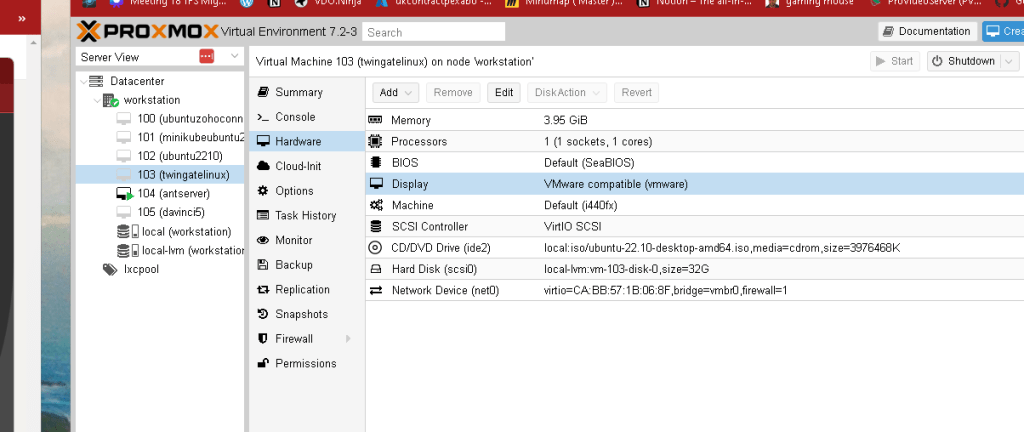Click the Monitor eye icon
The width and height of the screenshot is (1024, 432).
tap(263, 240)
